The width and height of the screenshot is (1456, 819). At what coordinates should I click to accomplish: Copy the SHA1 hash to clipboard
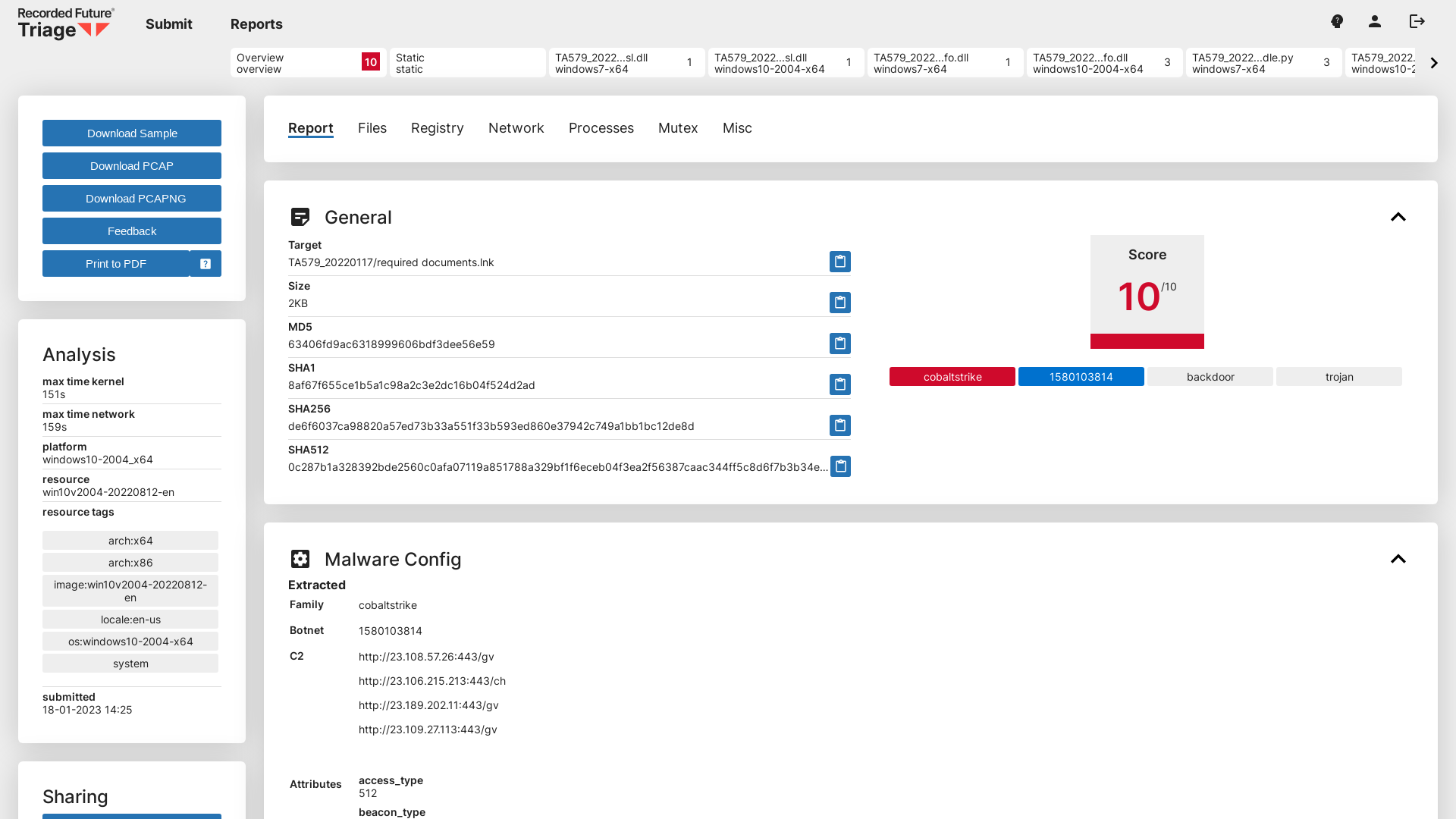(x=839, y=384)
